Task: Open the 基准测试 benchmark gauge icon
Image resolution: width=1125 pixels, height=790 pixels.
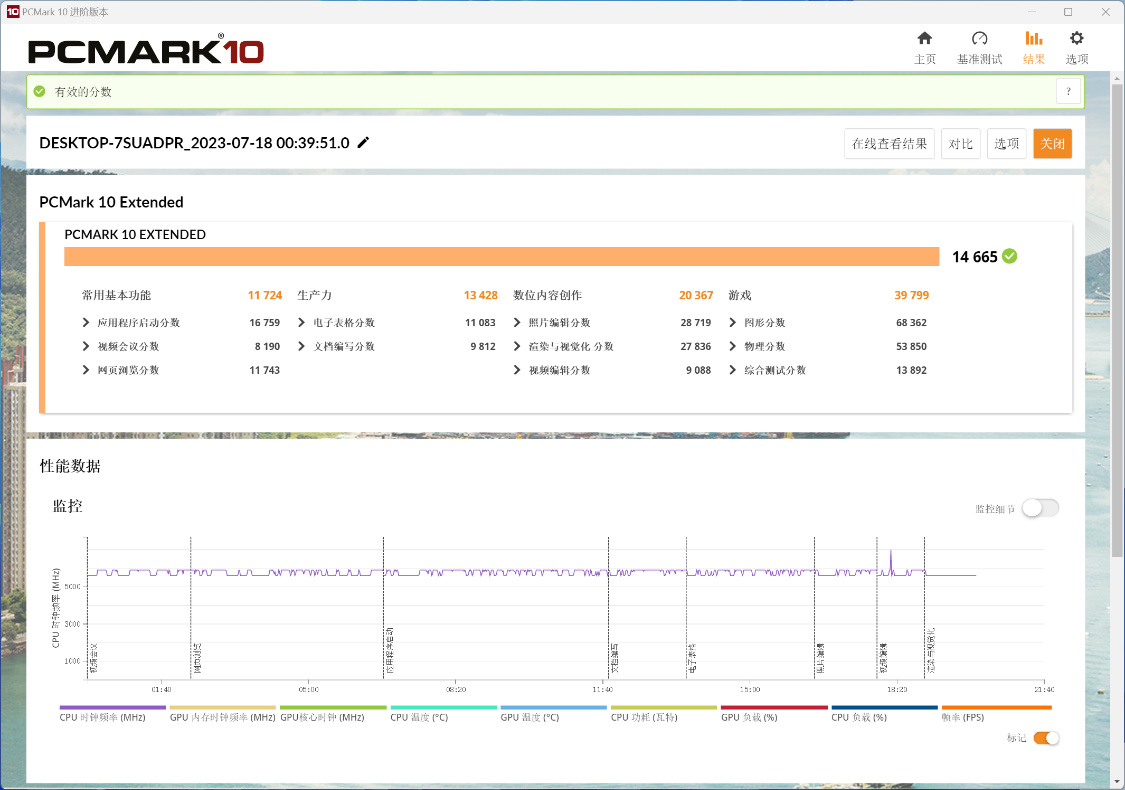Action: pos(979,38)
